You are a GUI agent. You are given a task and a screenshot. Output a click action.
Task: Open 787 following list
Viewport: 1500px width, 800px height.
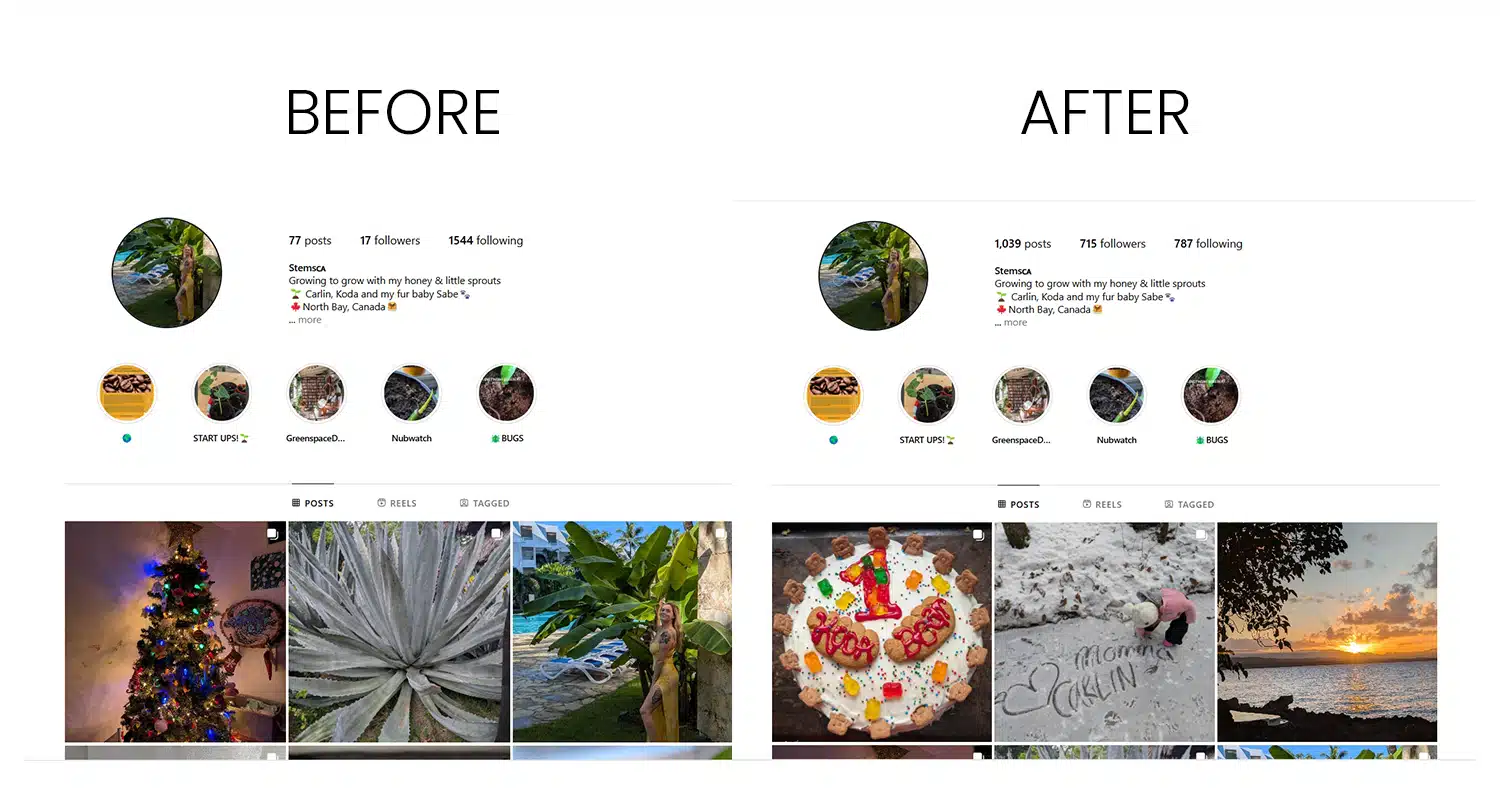click(x=1208, y=244)
